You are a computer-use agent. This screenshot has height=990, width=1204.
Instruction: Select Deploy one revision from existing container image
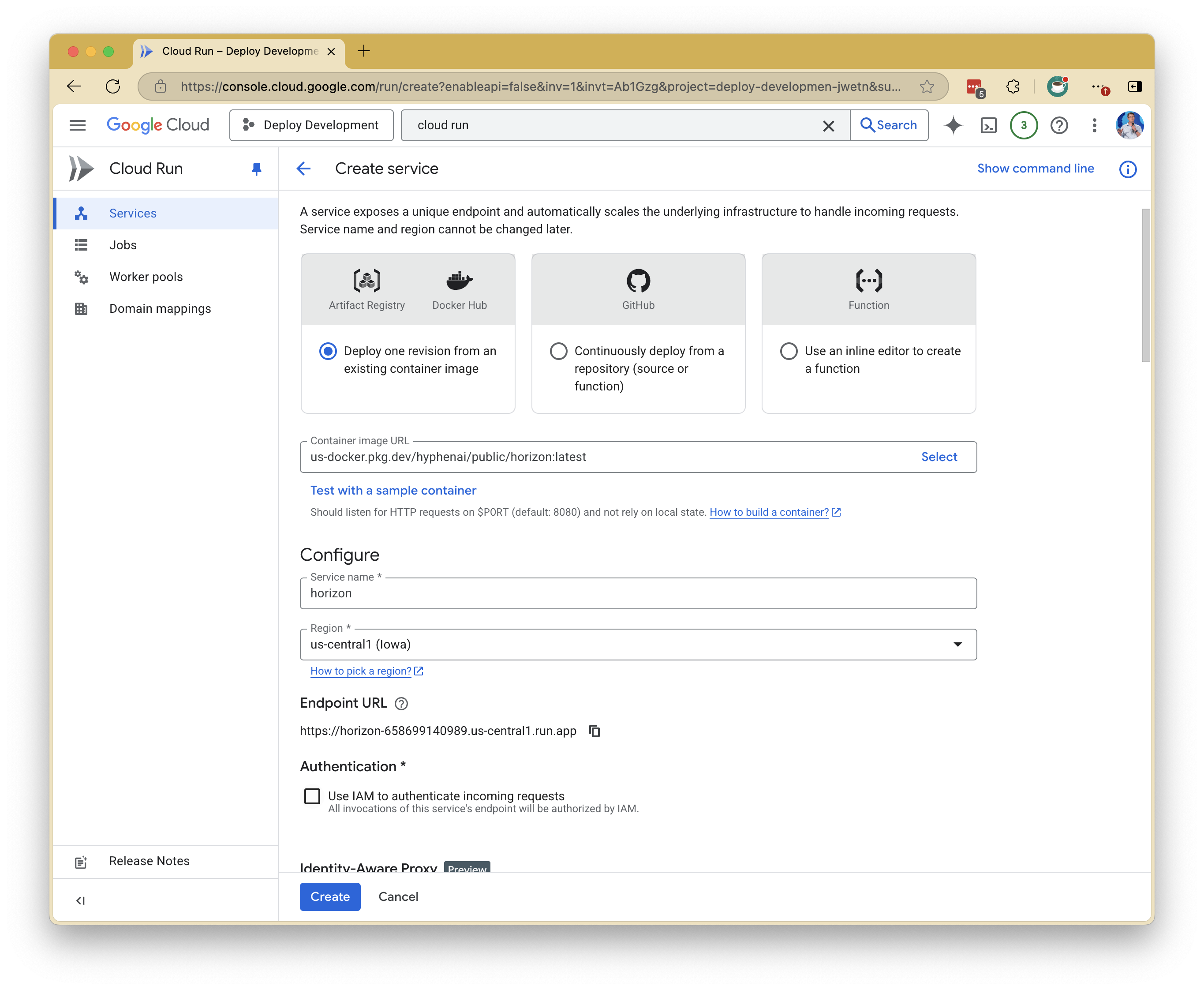pos(328,351)
